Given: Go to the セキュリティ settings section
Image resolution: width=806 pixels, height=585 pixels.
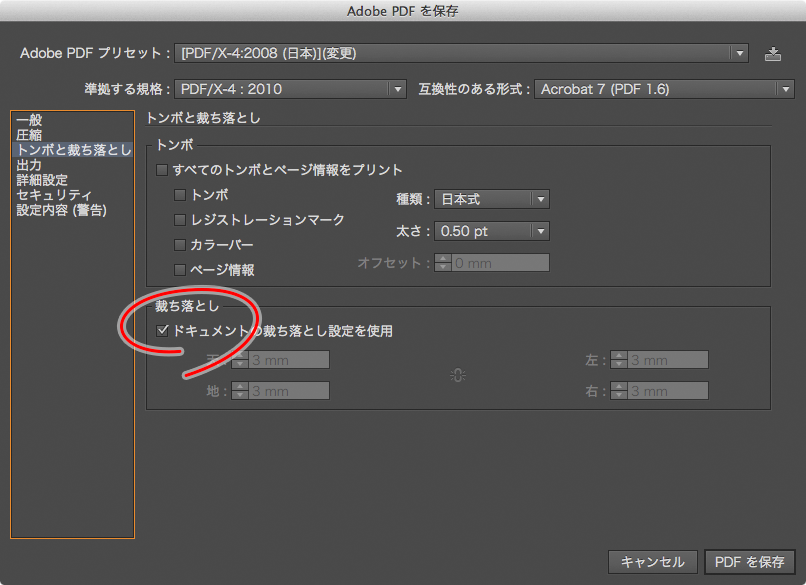Looking at the screenshot, I should point(54,195).
